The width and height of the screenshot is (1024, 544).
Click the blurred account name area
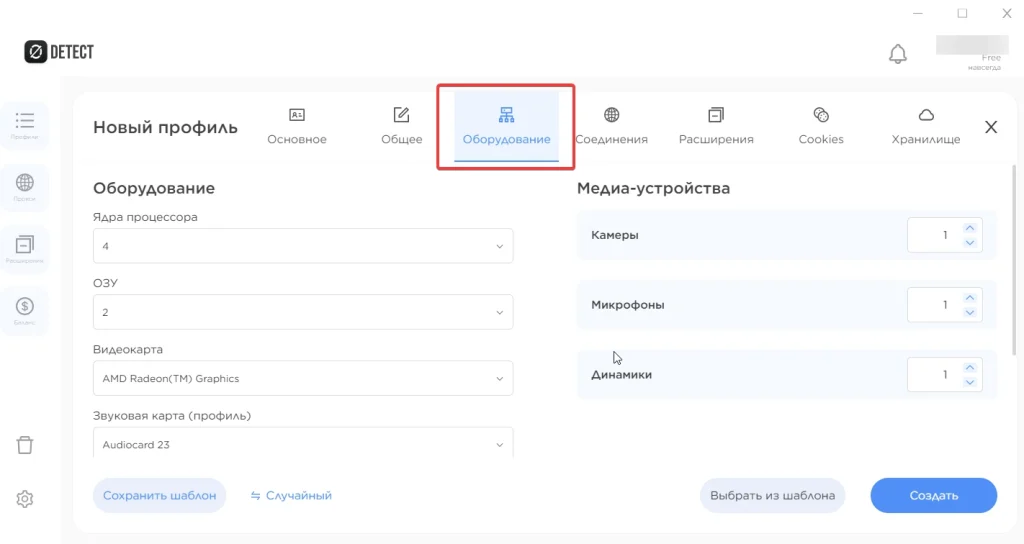(x=972, y=44)
